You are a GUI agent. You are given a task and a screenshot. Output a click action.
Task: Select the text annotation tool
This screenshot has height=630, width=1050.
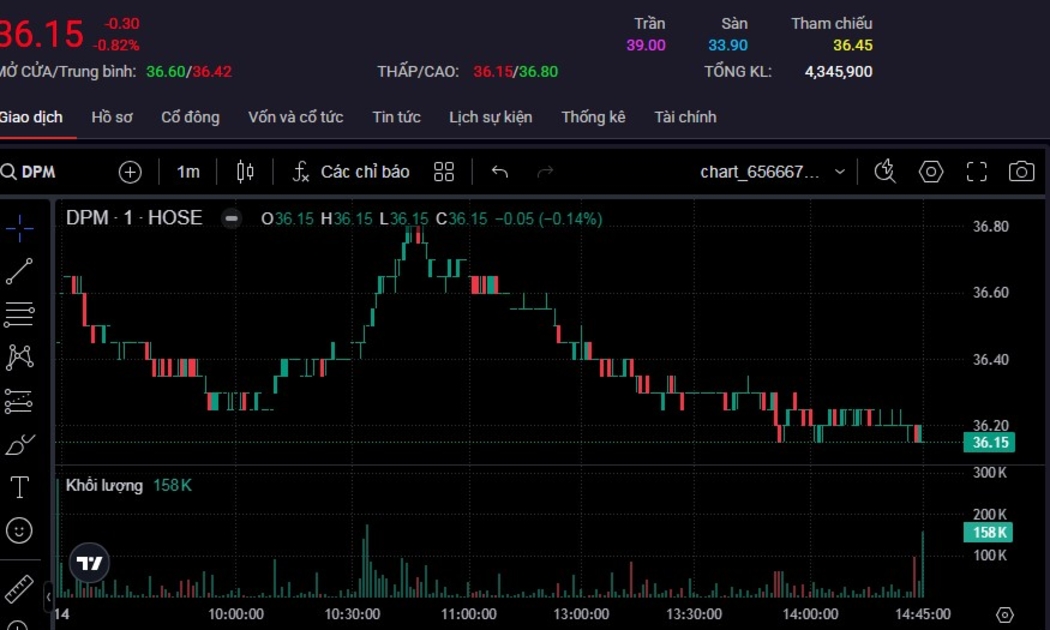coord(19,487)
